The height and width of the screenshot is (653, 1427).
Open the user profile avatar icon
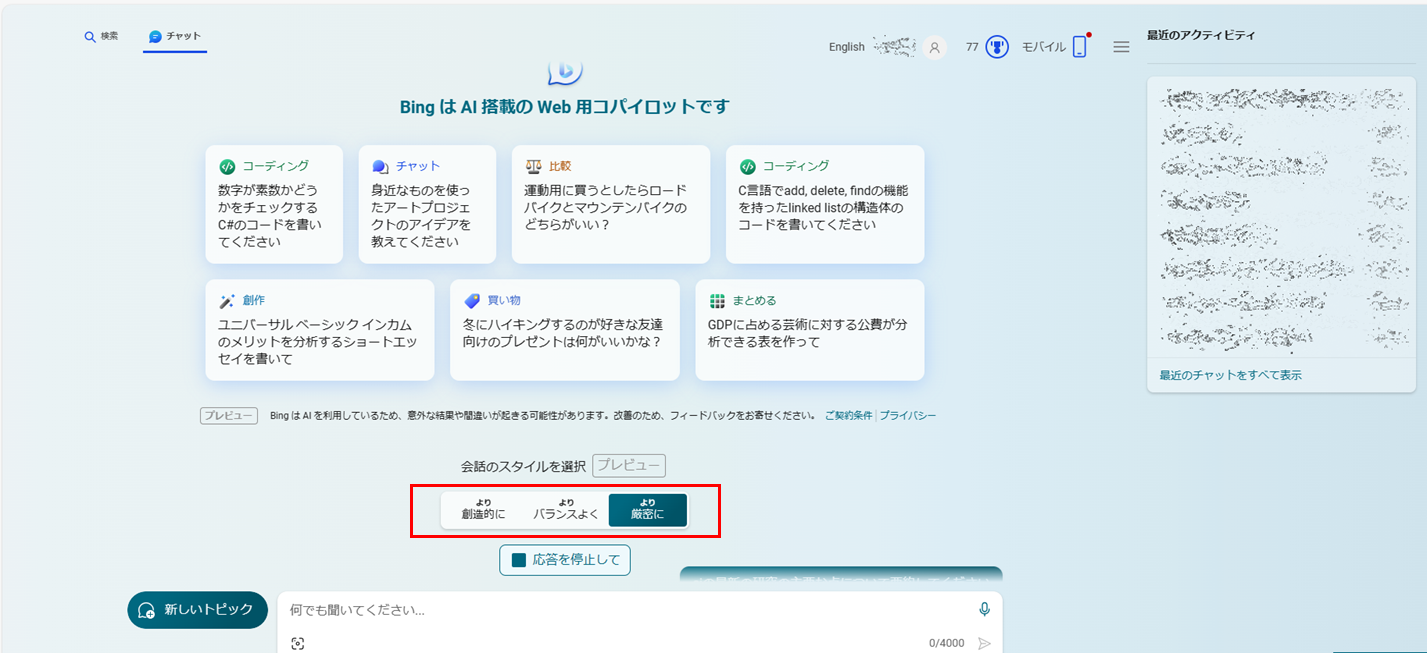point(934,47)
